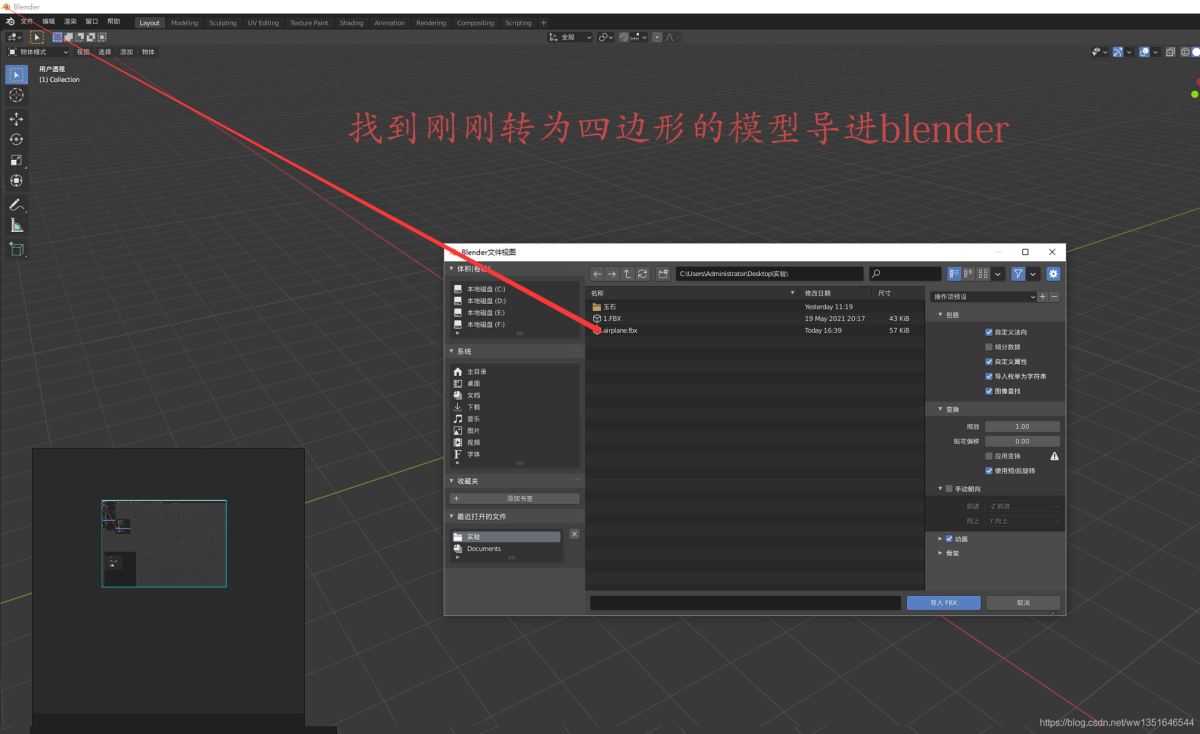The image size is (1200, 734).
Task: Switch file view to vertical list
Action: click(x=954, y=274)
